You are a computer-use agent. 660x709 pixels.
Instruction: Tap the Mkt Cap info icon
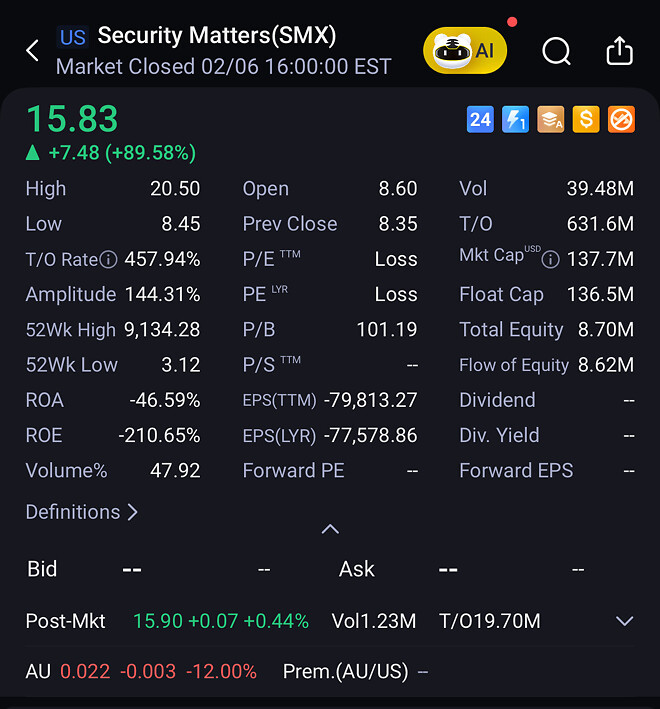click(550, 260)
